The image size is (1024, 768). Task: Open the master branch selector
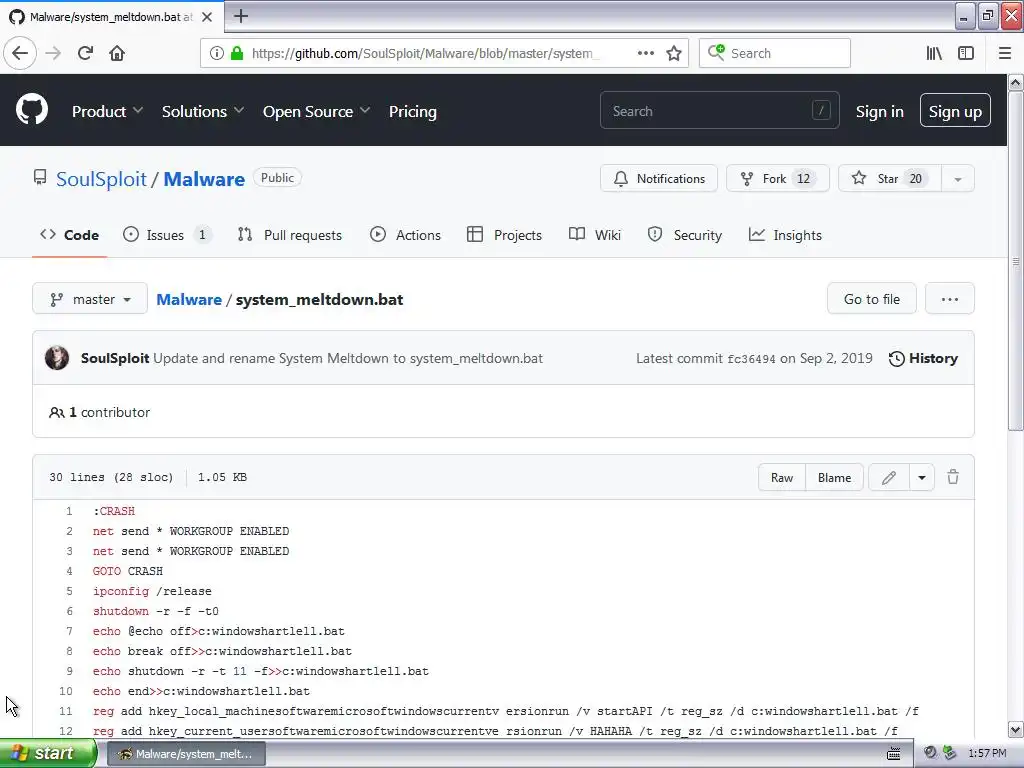(x=90, y=299)
